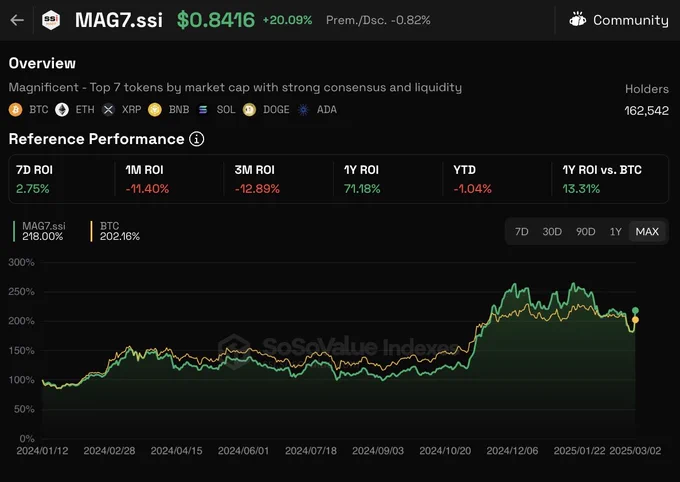
Task: Open Reference Performance info icon
Action: click(x=196, y=139)
